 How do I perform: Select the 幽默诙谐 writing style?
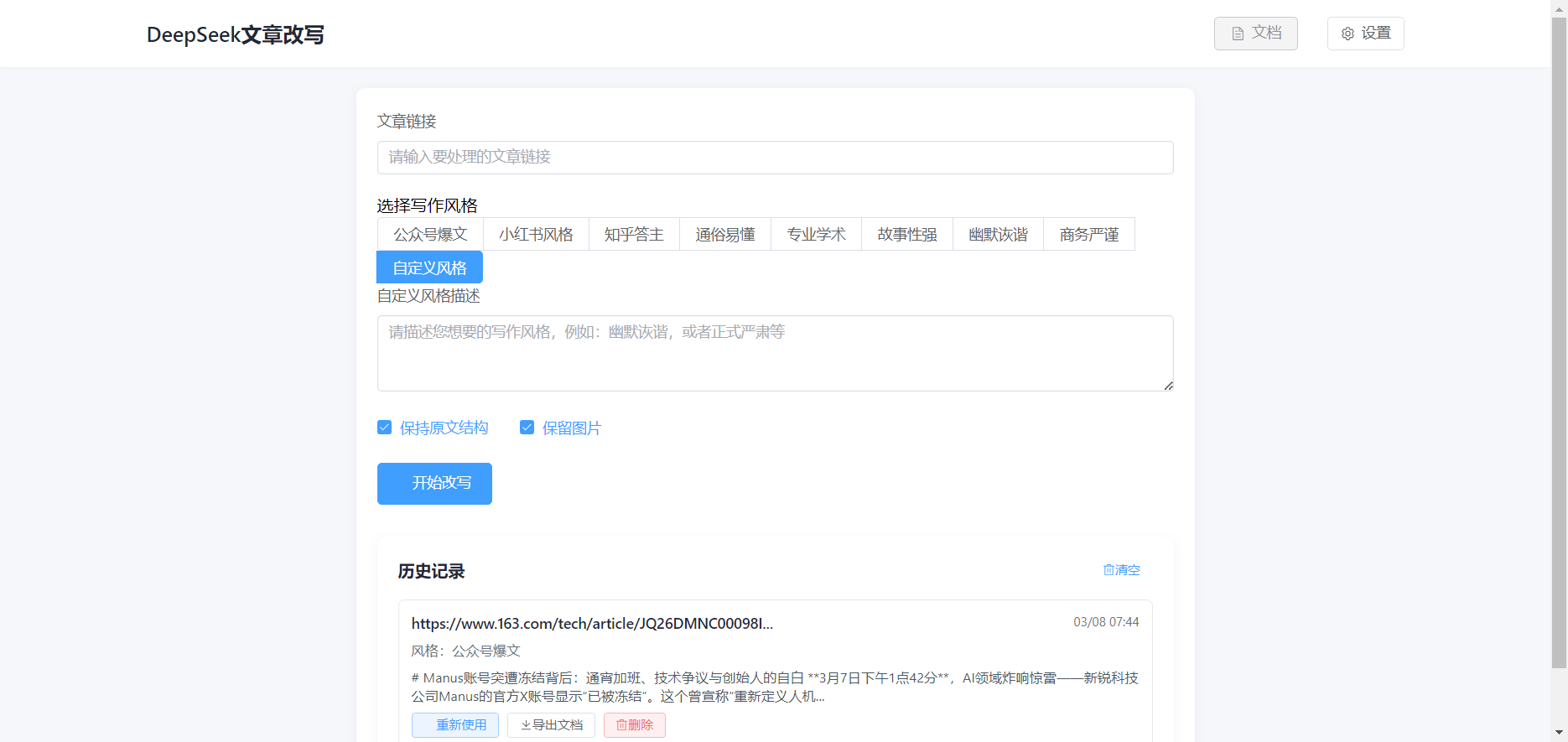click(998, 234)
